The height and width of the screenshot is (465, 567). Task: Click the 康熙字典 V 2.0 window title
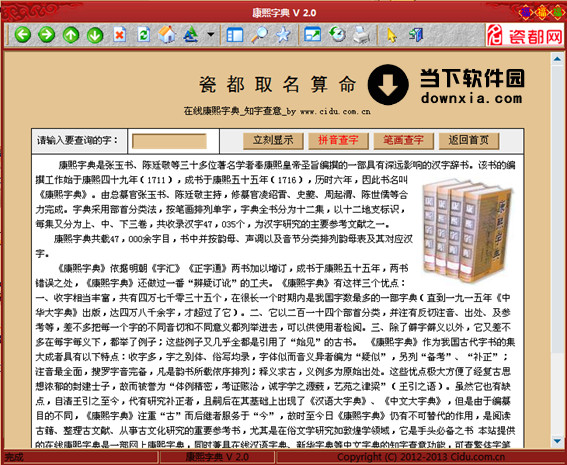(x=284, y=13)
